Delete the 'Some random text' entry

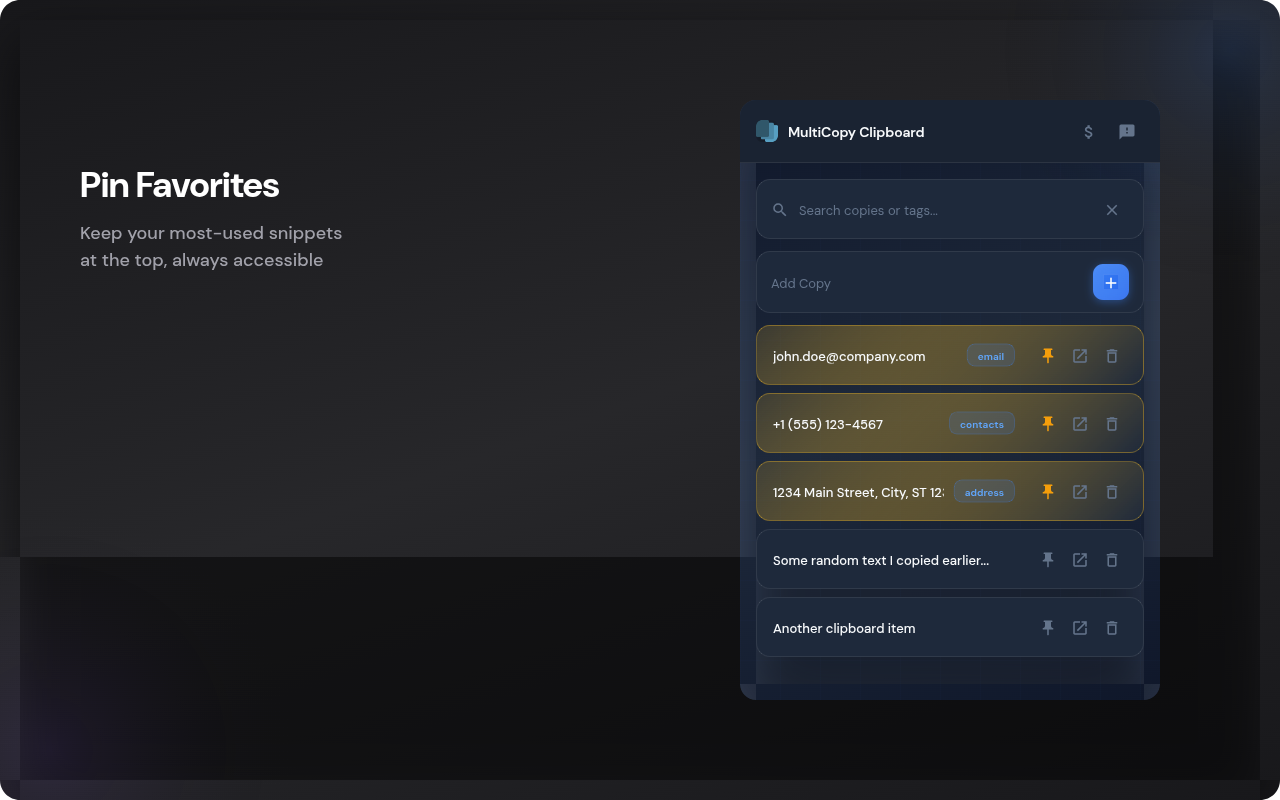pos(1112,560)
